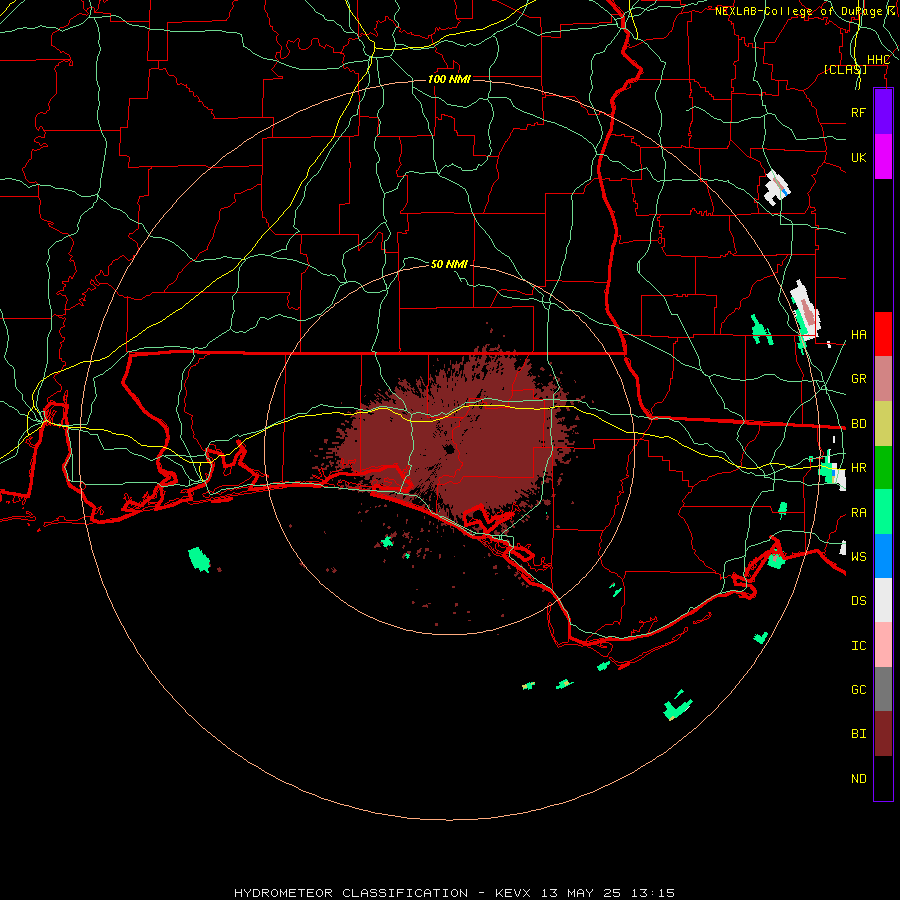Click the ND legend label
This screenshot has width=900, height=900.
click(x=858, y=779)
